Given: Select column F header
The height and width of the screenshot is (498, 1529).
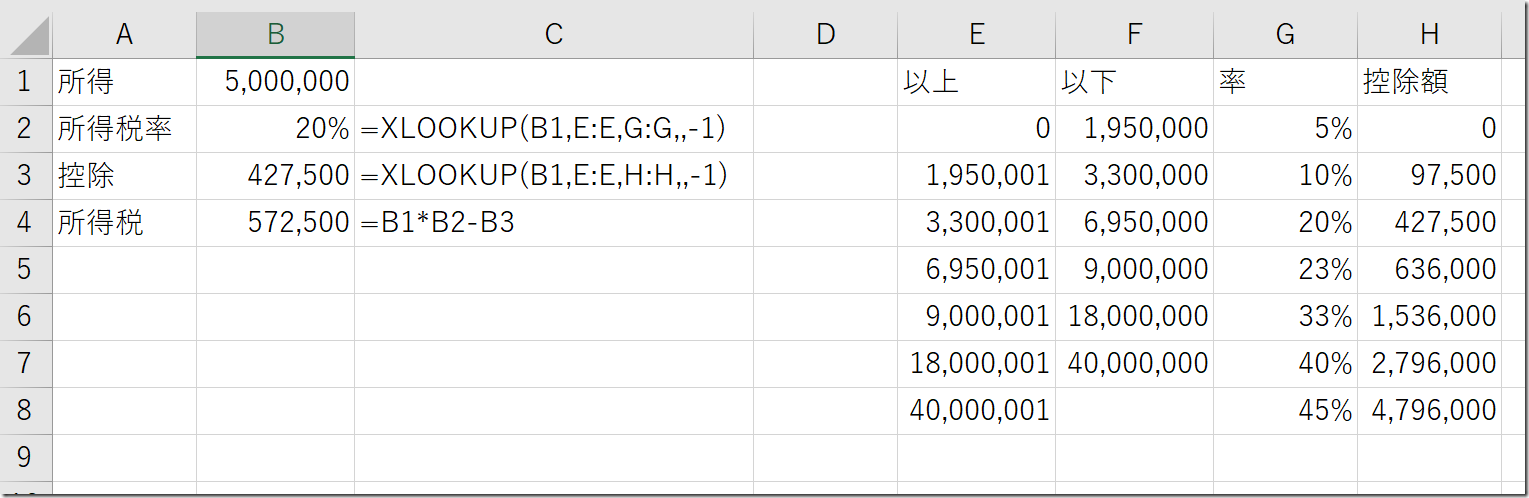Looking at the screenshot, I should point(1134,35).
